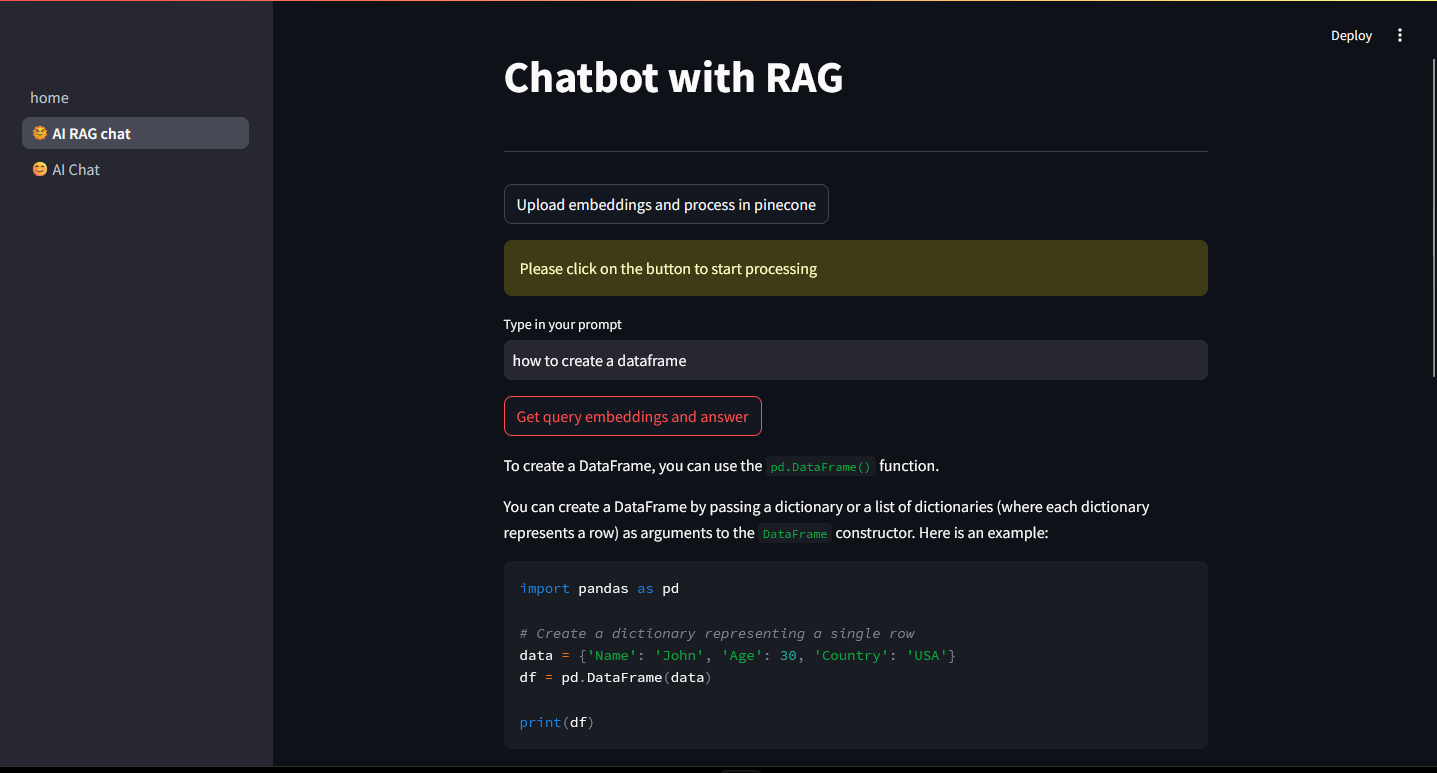Image resolution: width=1437 pixels, height=773 pixels.
Task: Switch to the AI Chat page
Action: [x=75, y=169]
